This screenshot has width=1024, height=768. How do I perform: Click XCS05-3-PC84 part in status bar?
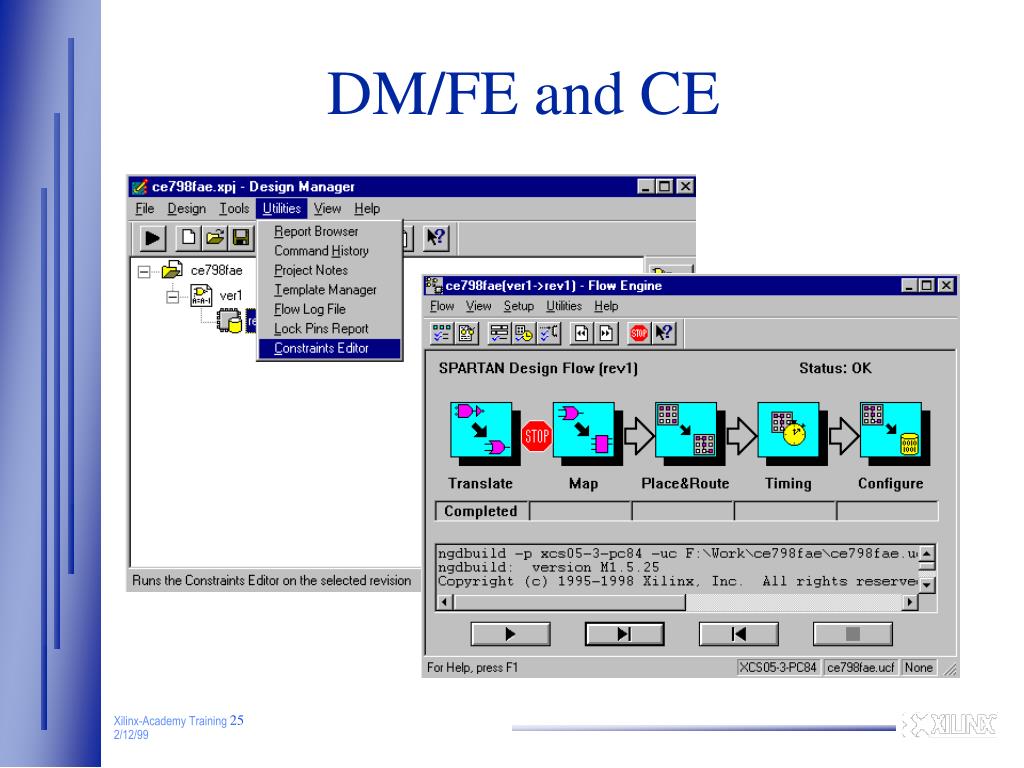[x=778, y=667]
